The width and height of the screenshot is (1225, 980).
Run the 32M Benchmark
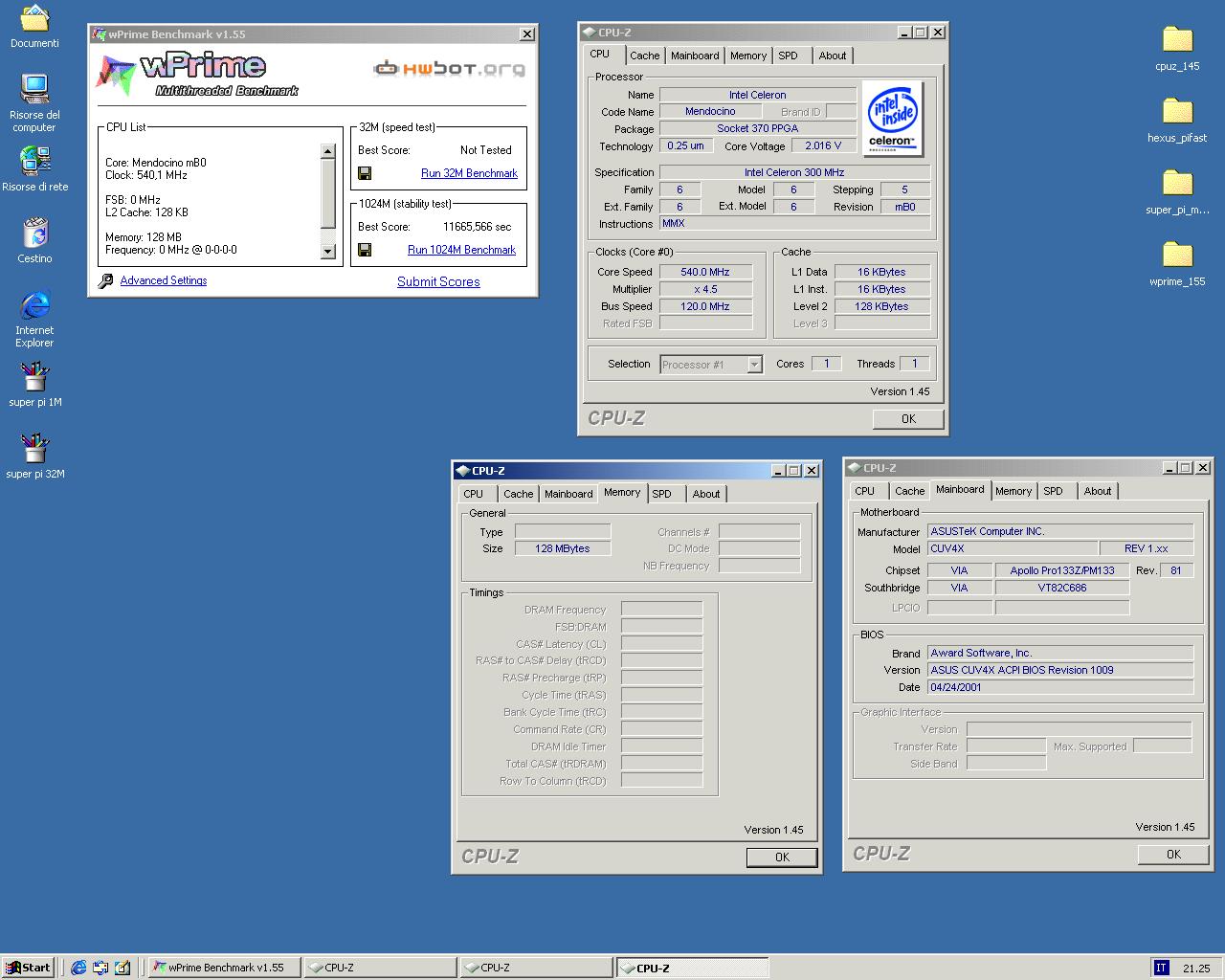pyautogui.click(x=469, y=173)
